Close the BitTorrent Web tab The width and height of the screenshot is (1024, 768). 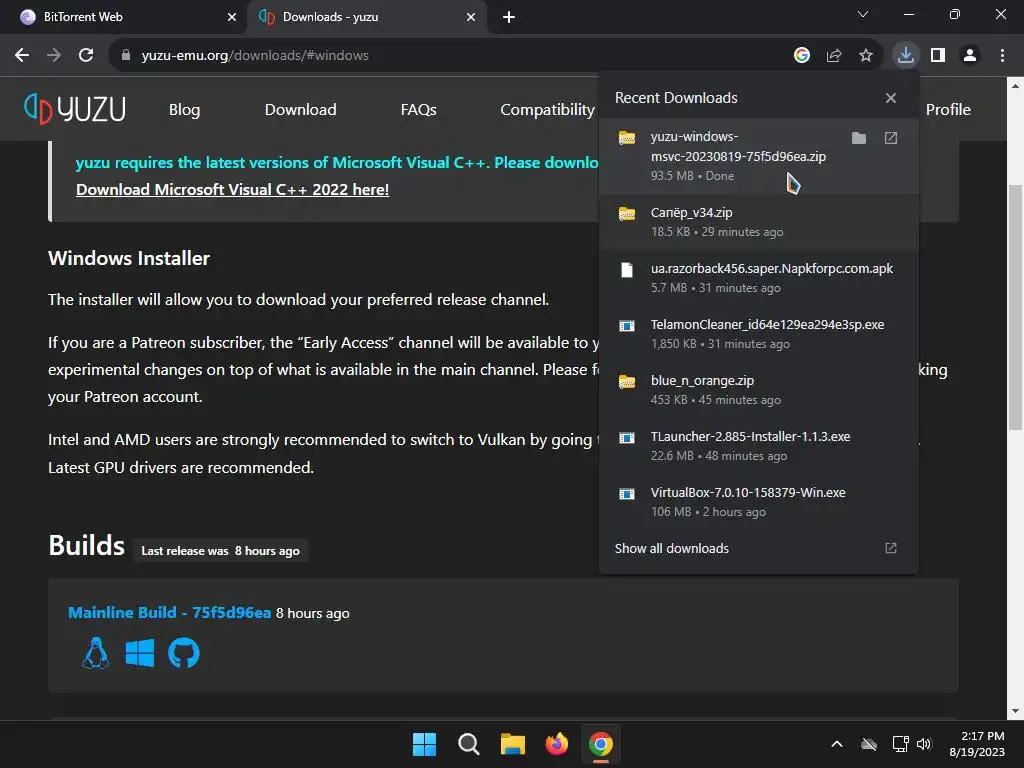point(232,17)
